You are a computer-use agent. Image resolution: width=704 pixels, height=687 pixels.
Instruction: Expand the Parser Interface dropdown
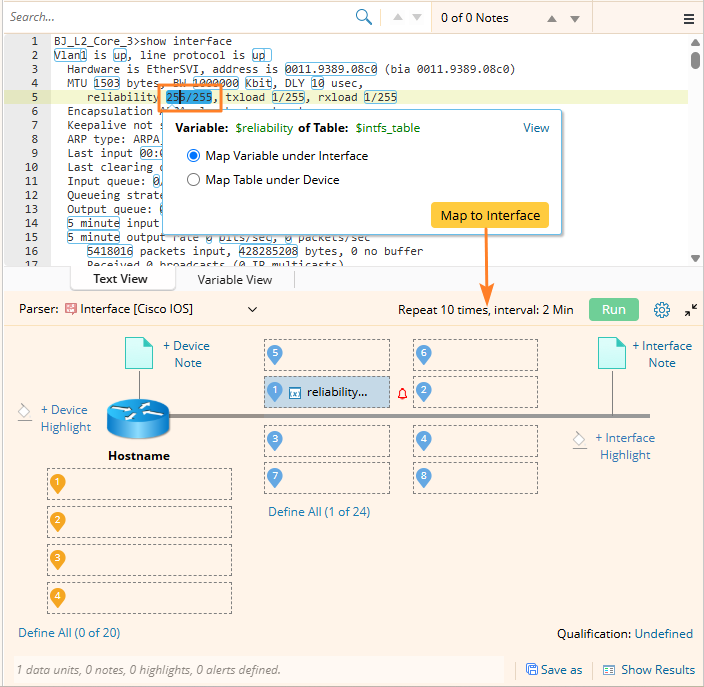point(252,310)
